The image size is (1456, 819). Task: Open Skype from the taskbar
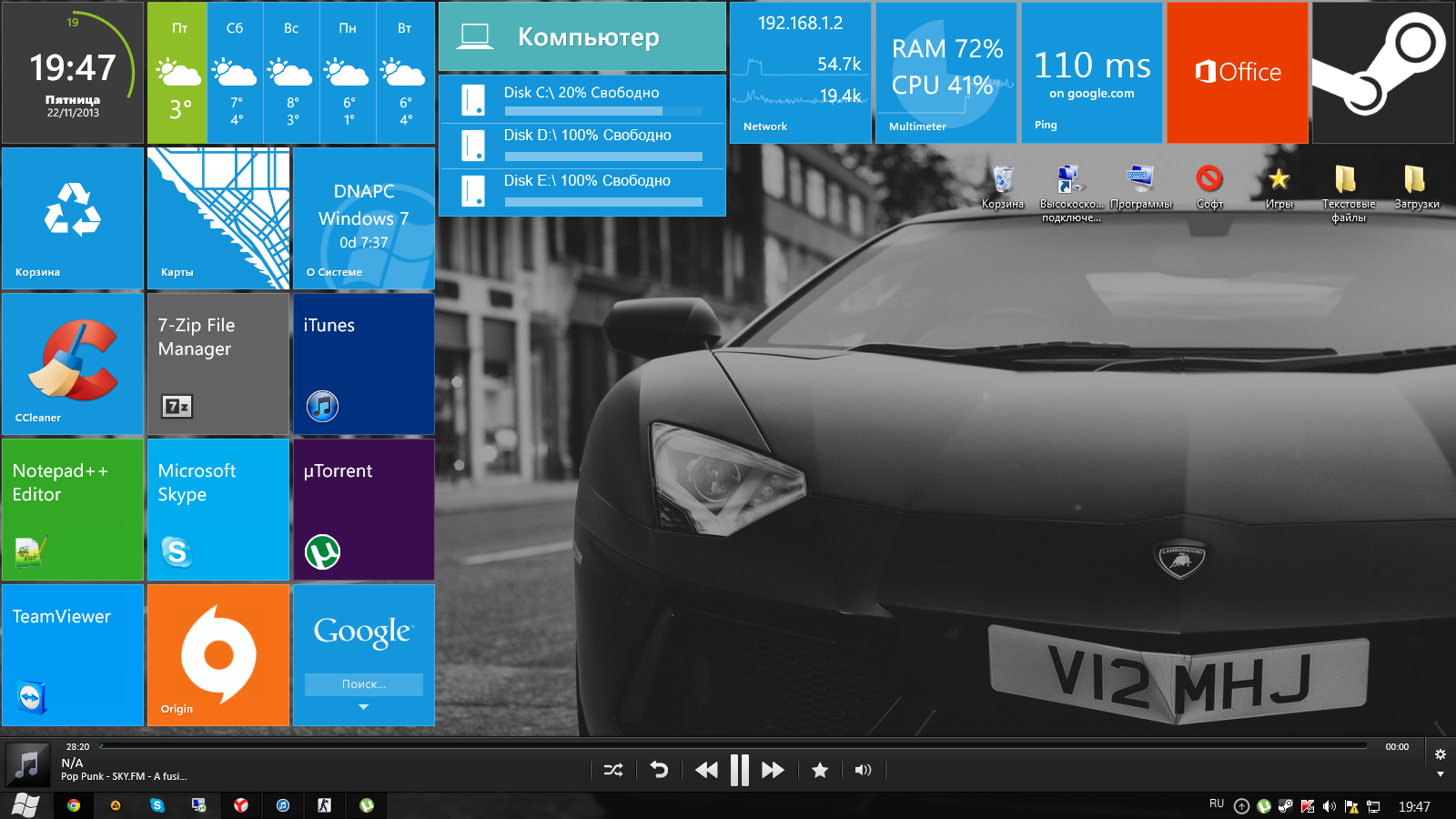coord(157,805)
